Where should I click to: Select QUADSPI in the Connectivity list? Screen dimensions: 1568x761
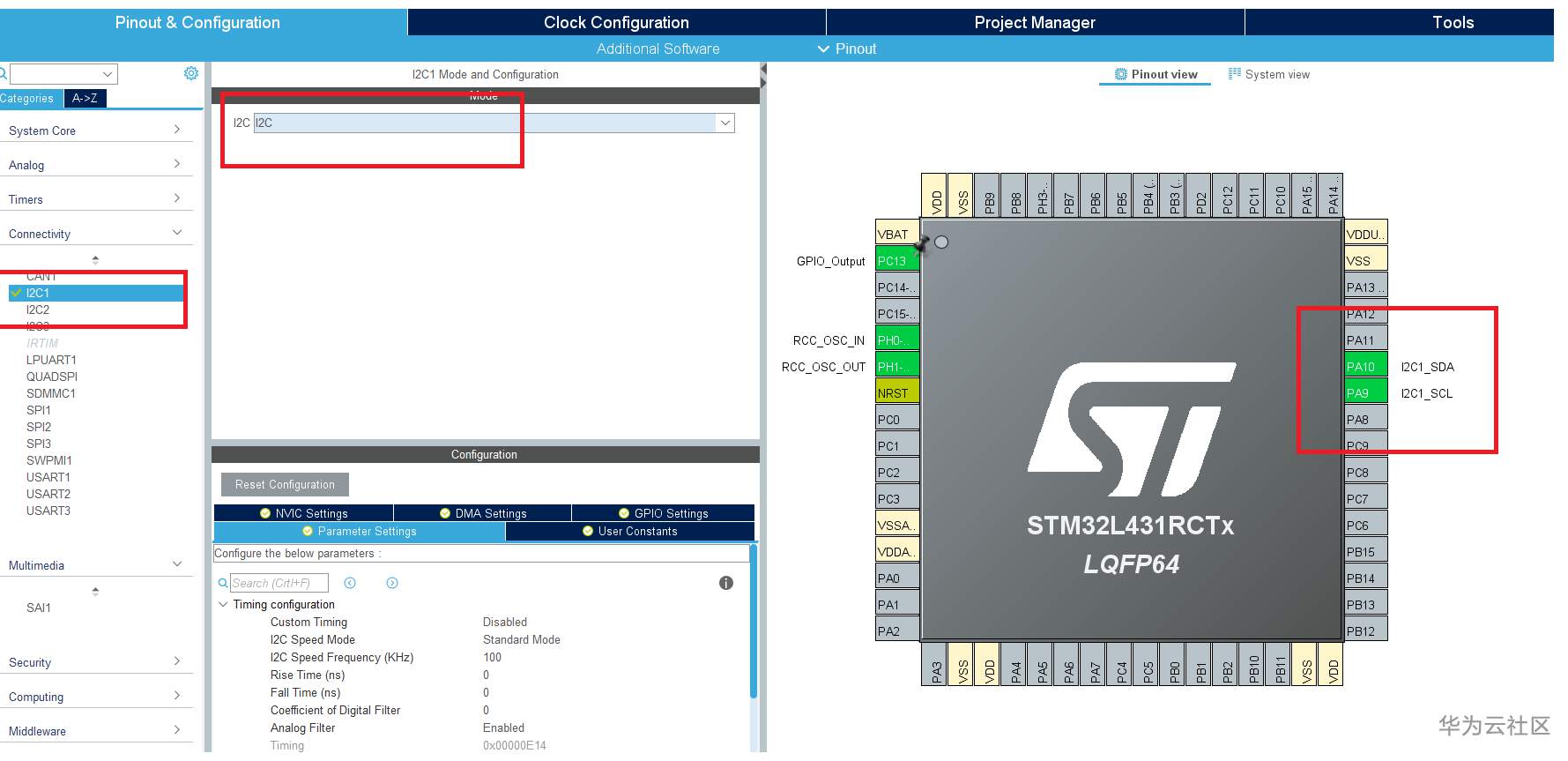(x=52, y=377)
